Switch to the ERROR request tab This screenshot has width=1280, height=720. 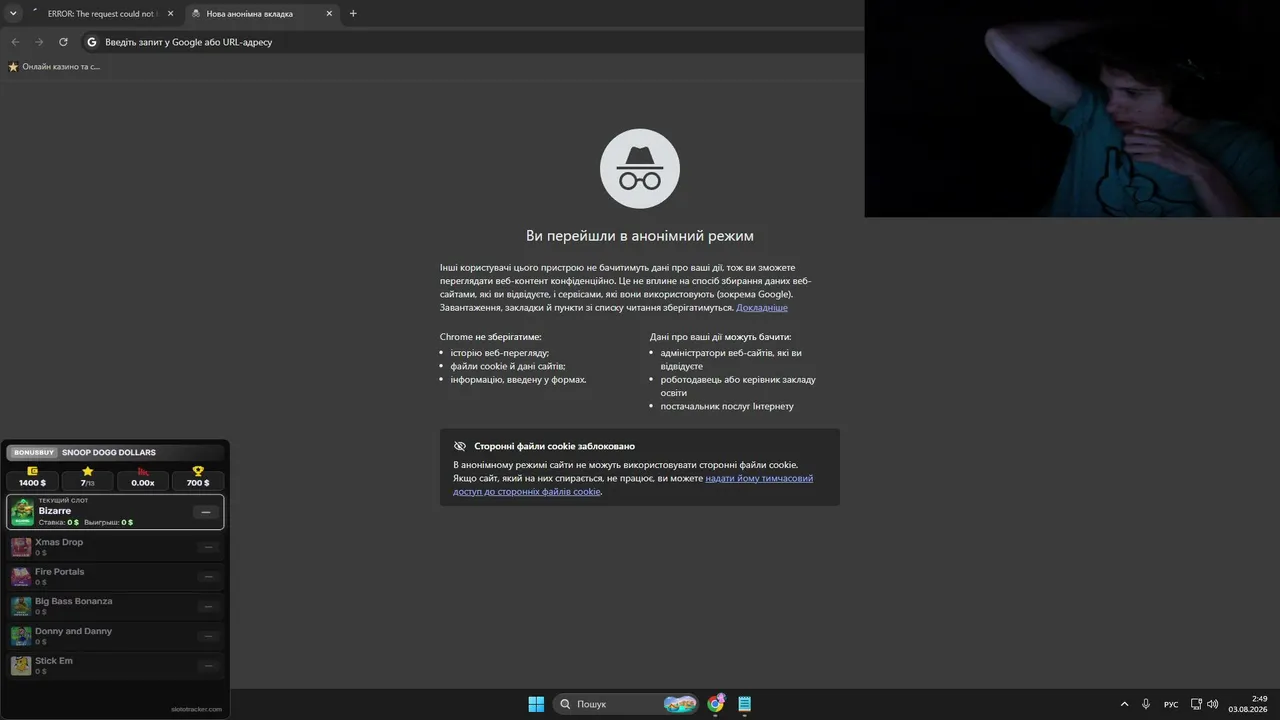(x=104, y=14)
